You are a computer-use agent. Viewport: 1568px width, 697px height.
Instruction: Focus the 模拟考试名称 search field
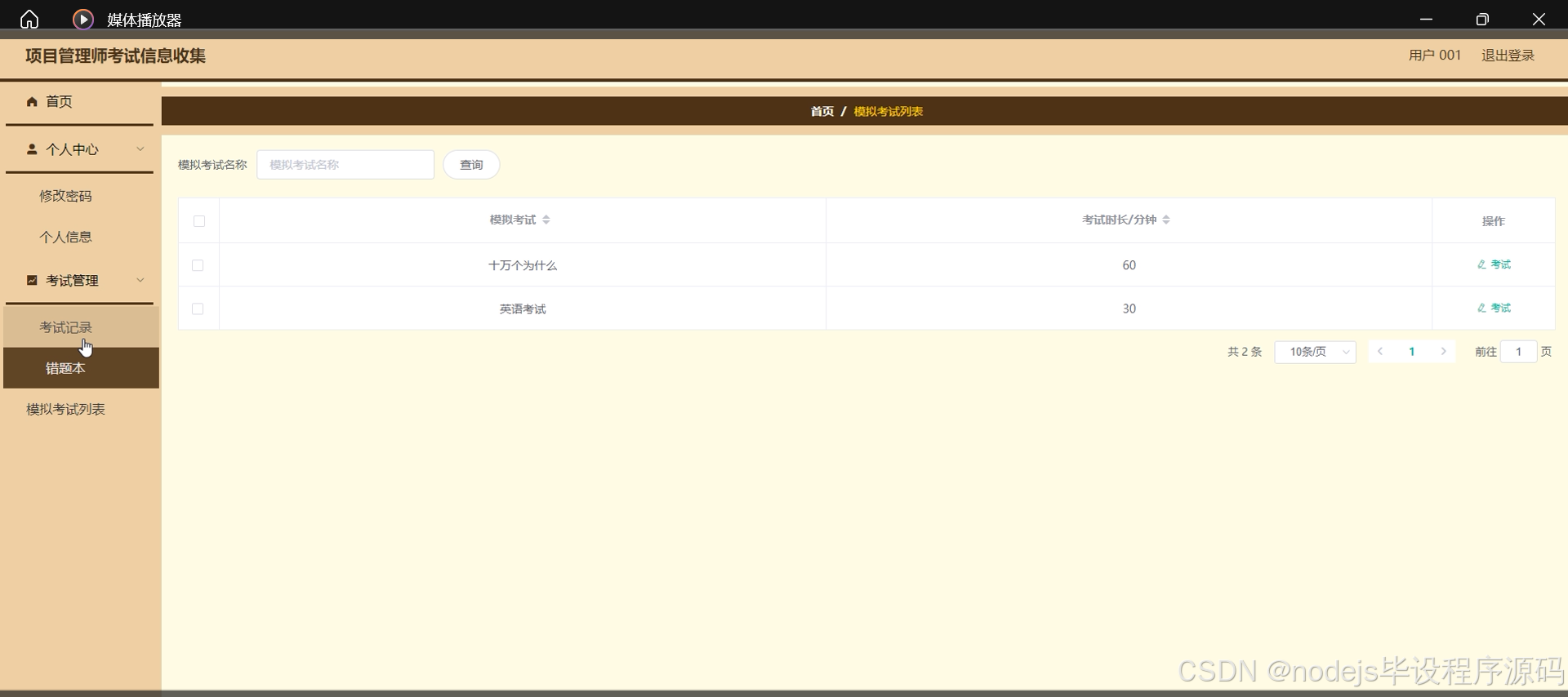click(x=345, y=165)
